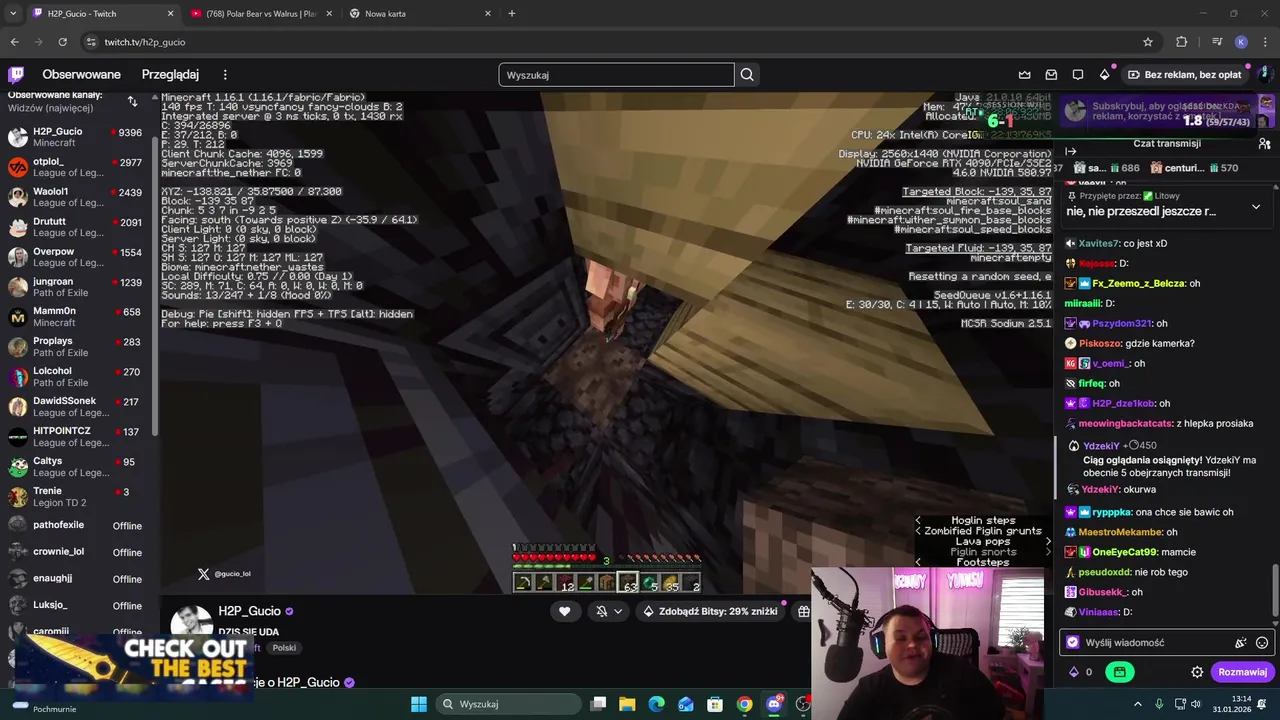Click the Bez reklam, bez opłat button

(x=1184, y=75)
